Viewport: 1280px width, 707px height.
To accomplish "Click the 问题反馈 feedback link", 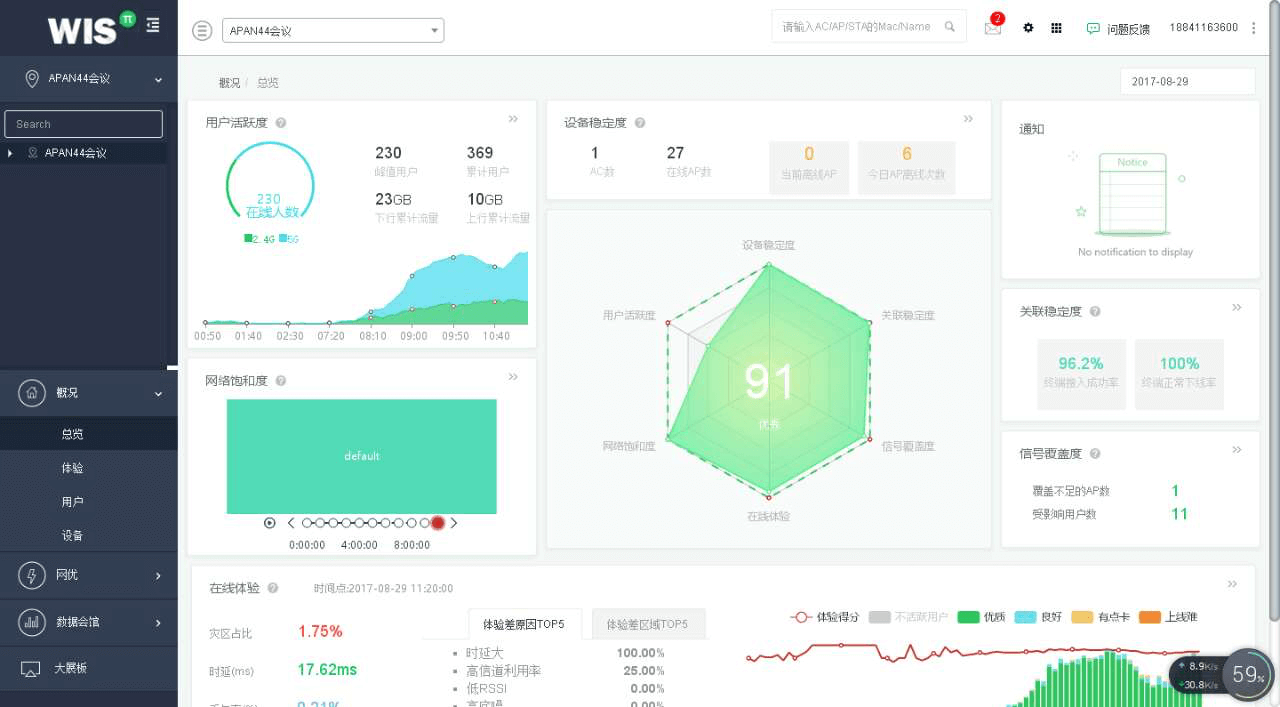I will (1118, 29).
